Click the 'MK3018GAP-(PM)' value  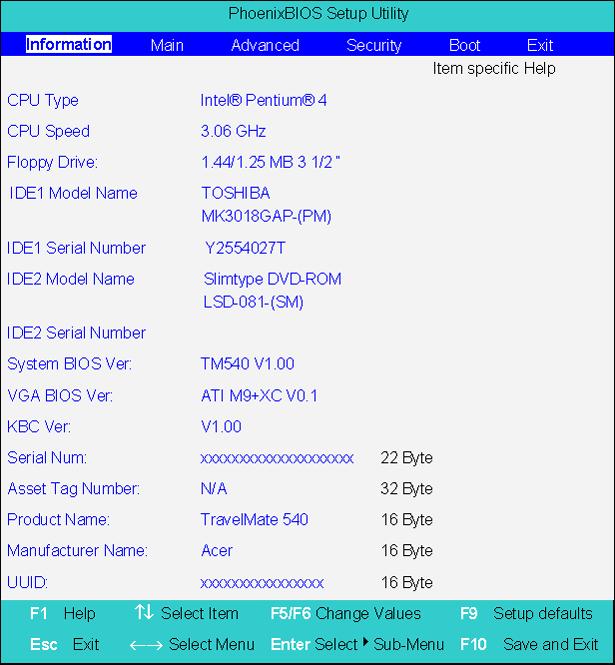[266, 216]
